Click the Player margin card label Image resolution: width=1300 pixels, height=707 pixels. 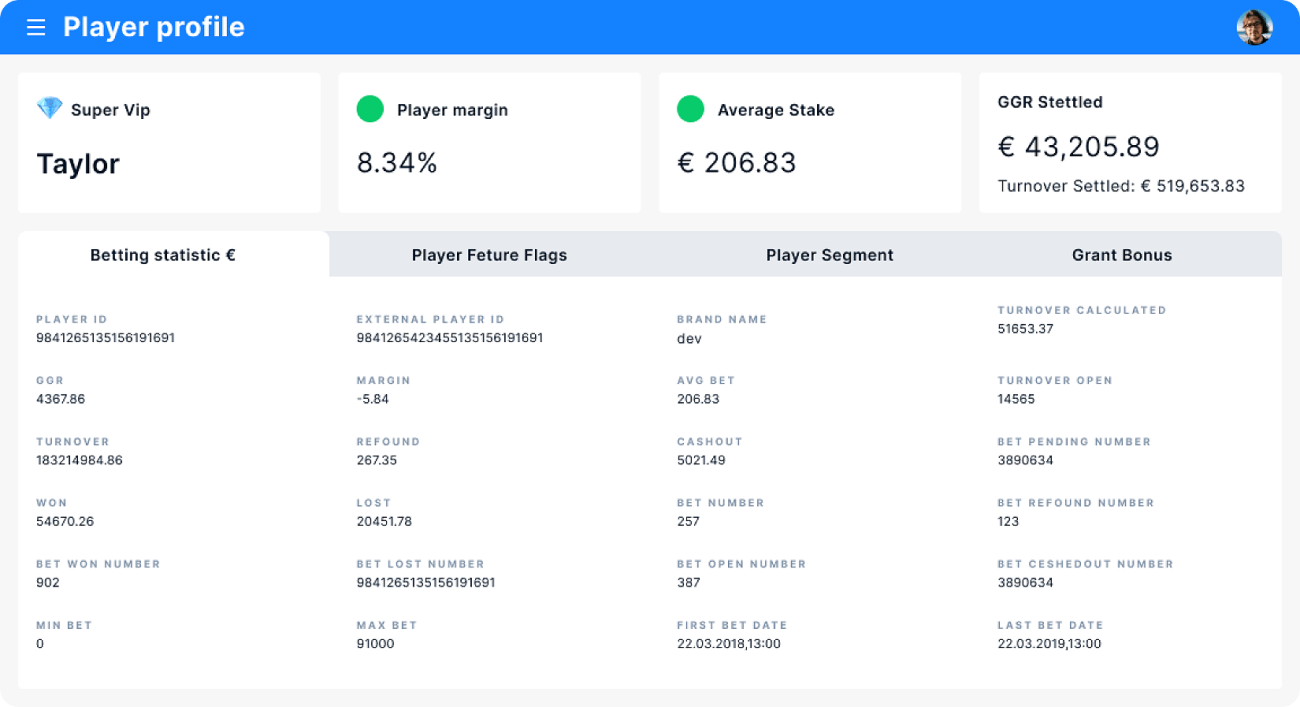point(453,110)
